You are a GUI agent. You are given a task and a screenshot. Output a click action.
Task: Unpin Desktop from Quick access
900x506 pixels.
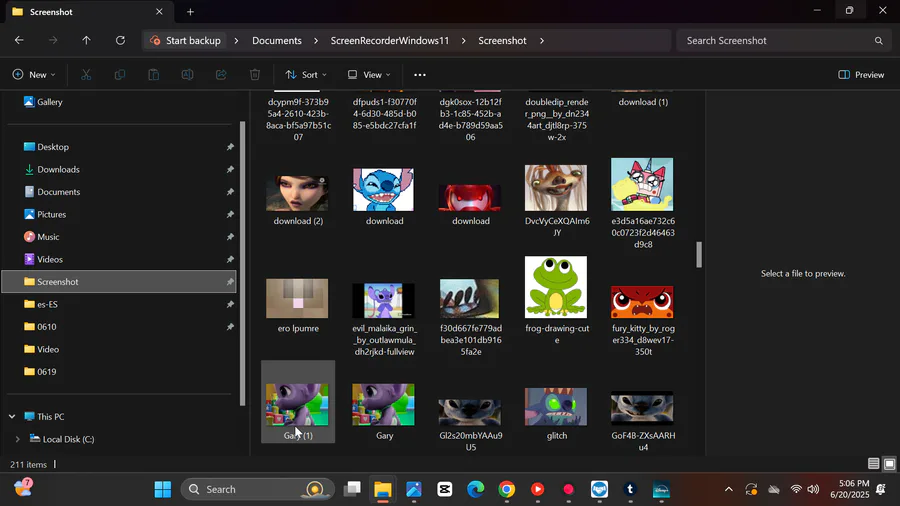230,147
